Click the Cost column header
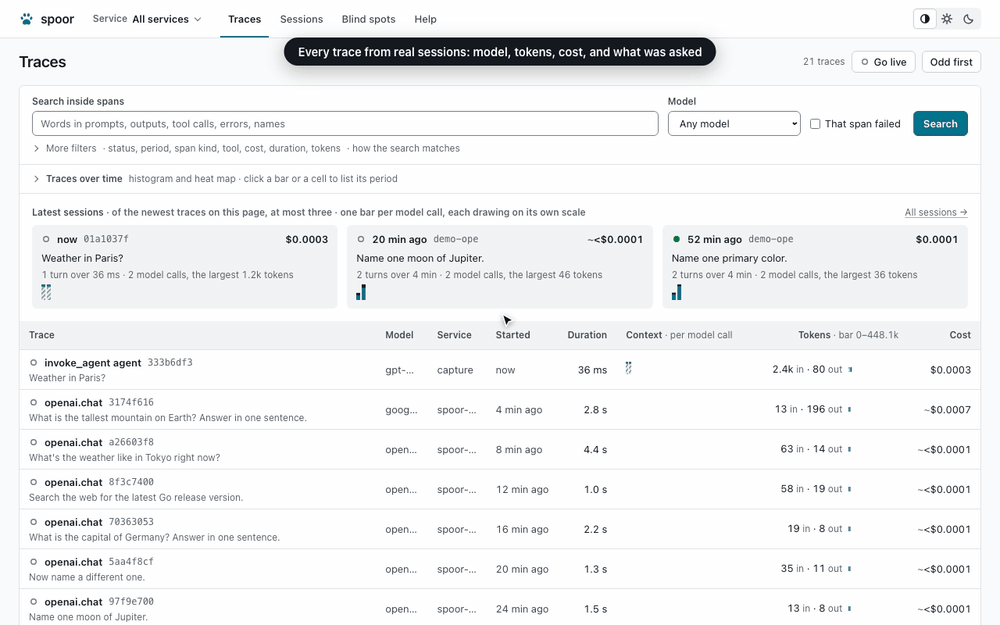 click(960, 335)
